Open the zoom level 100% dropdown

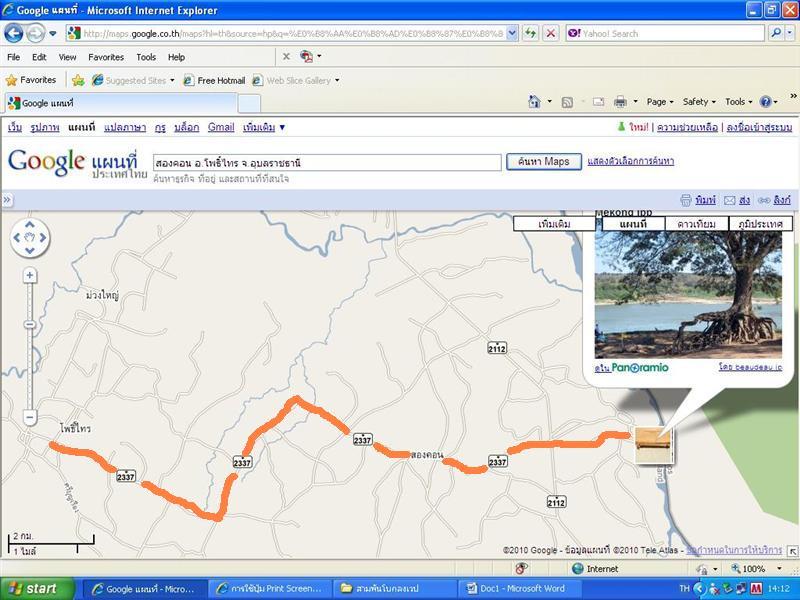779,568
